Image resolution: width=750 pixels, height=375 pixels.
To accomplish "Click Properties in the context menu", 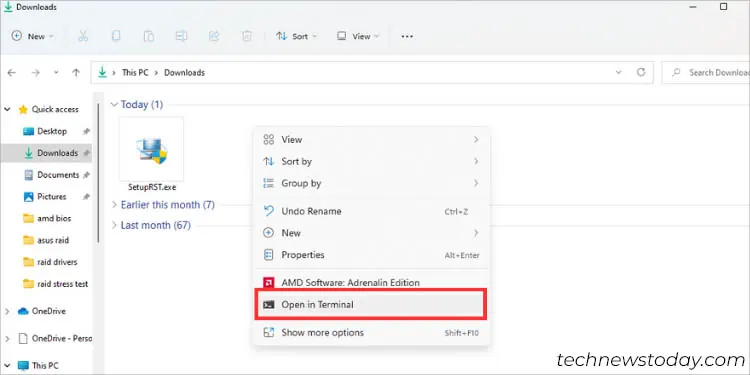I will tap(371, 255).
